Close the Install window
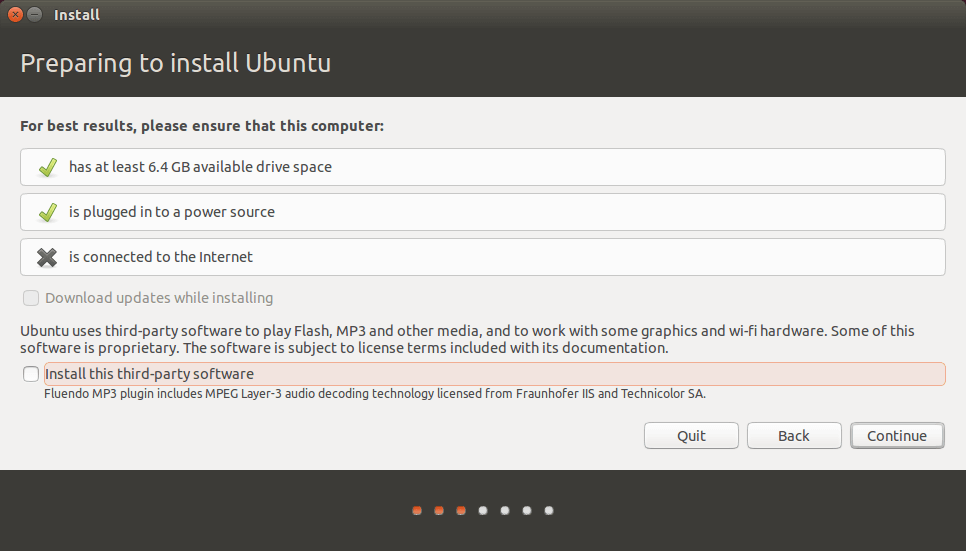Viewport: 966px width, 551px height. tap(15, 15)
